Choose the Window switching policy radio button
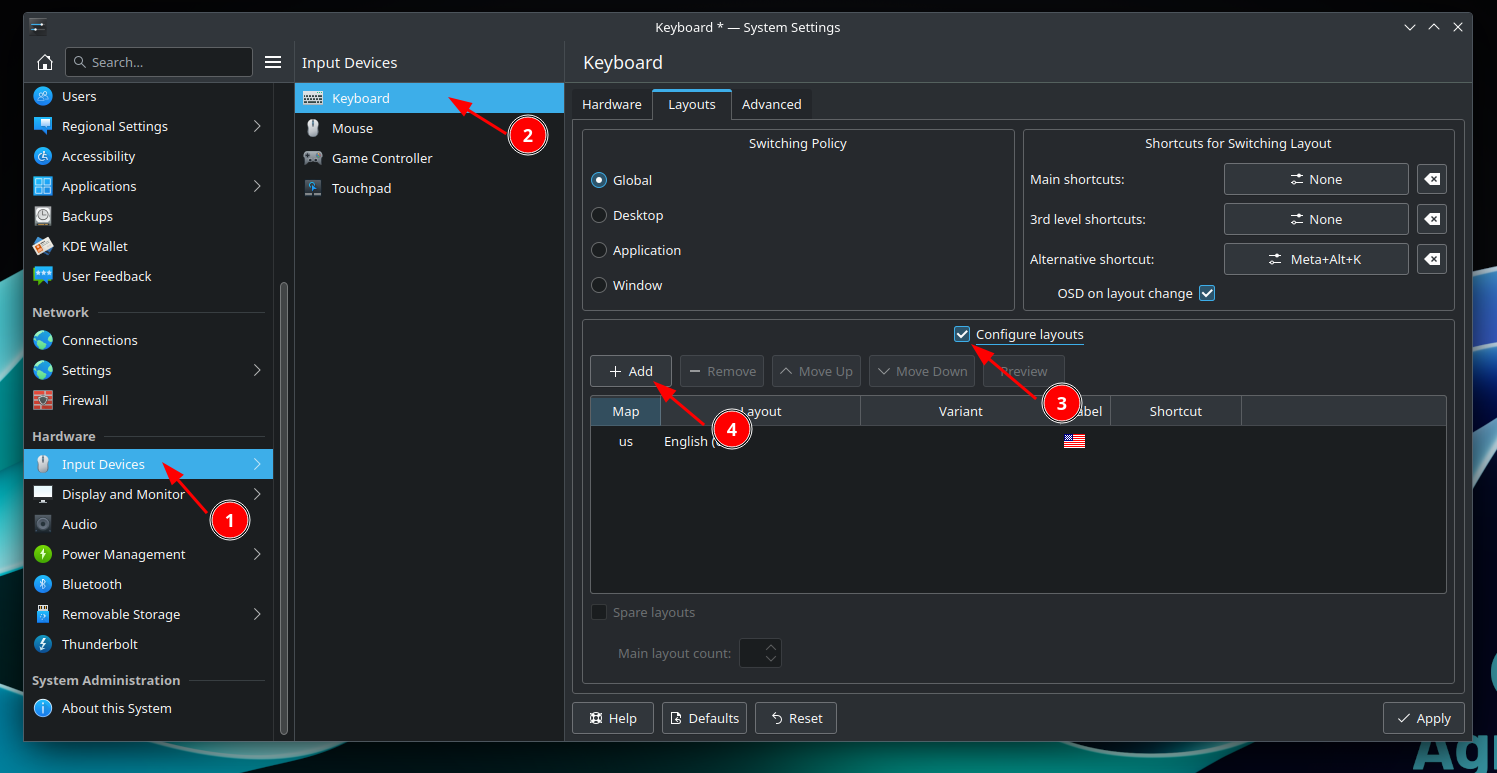Viewport: 1497px width, 773px height. (x=599, y=285)
